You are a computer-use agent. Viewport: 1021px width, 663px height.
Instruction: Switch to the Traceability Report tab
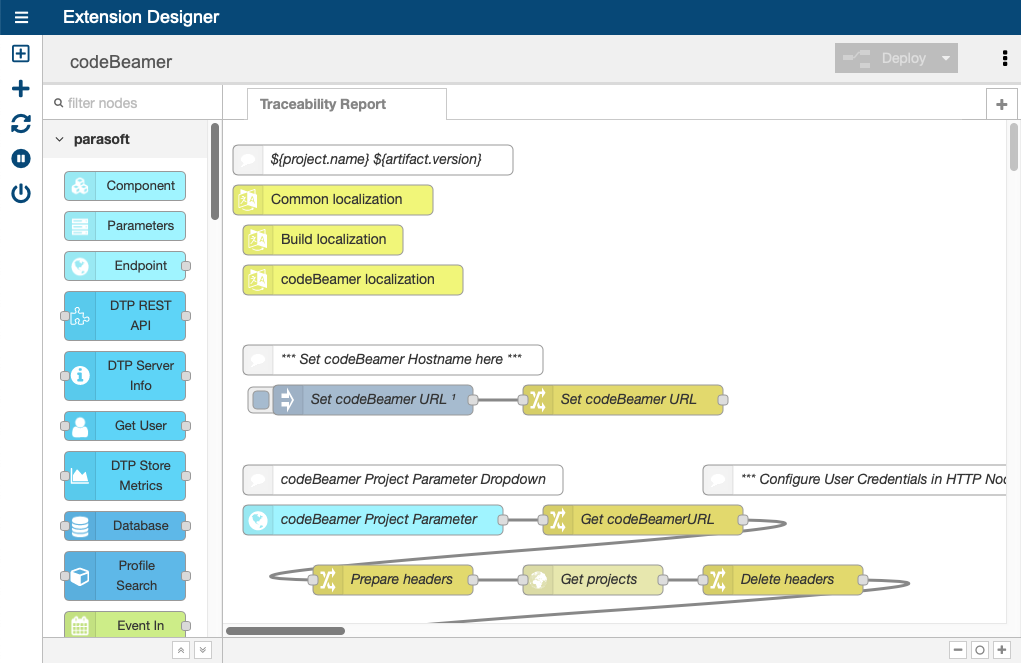[347, 104]
